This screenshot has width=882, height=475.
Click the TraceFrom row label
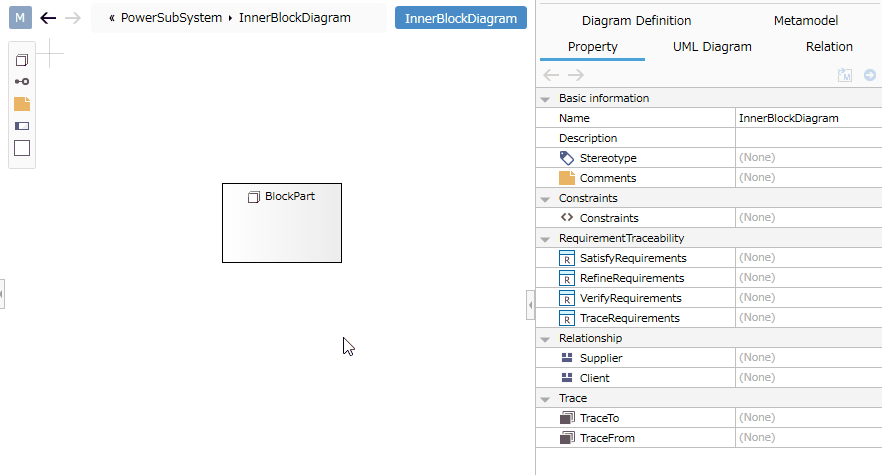pos(607,438)
